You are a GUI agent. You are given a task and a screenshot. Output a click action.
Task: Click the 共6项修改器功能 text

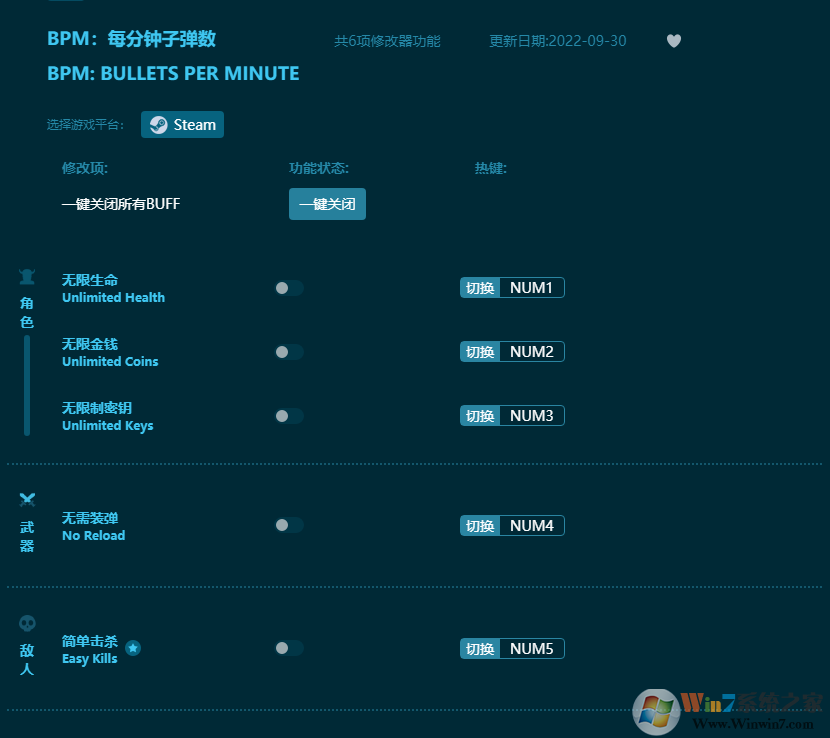click(x=387, y=41)
